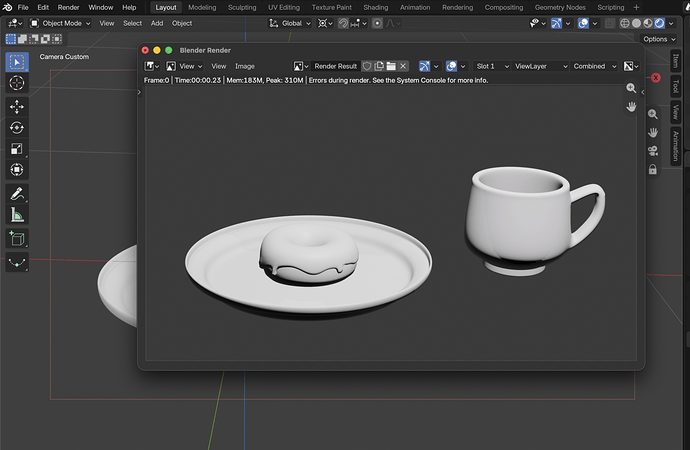
Task: Switch to rendered viewport shading
Action: 659,23
